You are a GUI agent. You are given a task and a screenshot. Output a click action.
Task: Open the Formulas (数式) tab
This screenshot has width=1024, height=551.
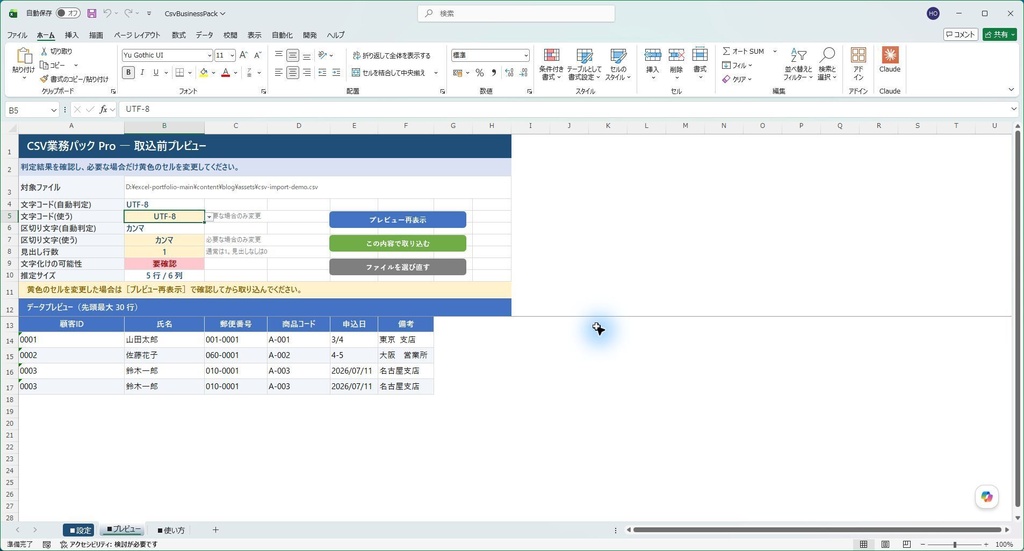pos(178,35)
